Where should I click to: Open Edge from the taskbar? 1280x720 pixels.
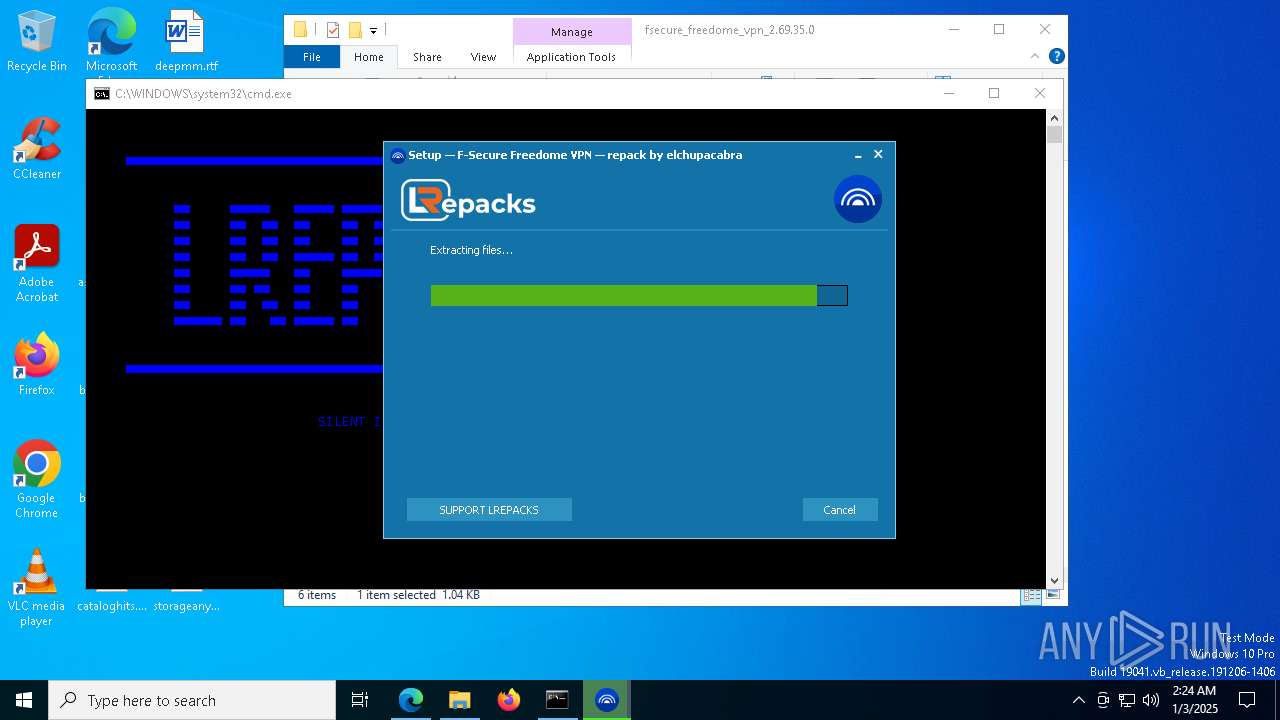411,700
